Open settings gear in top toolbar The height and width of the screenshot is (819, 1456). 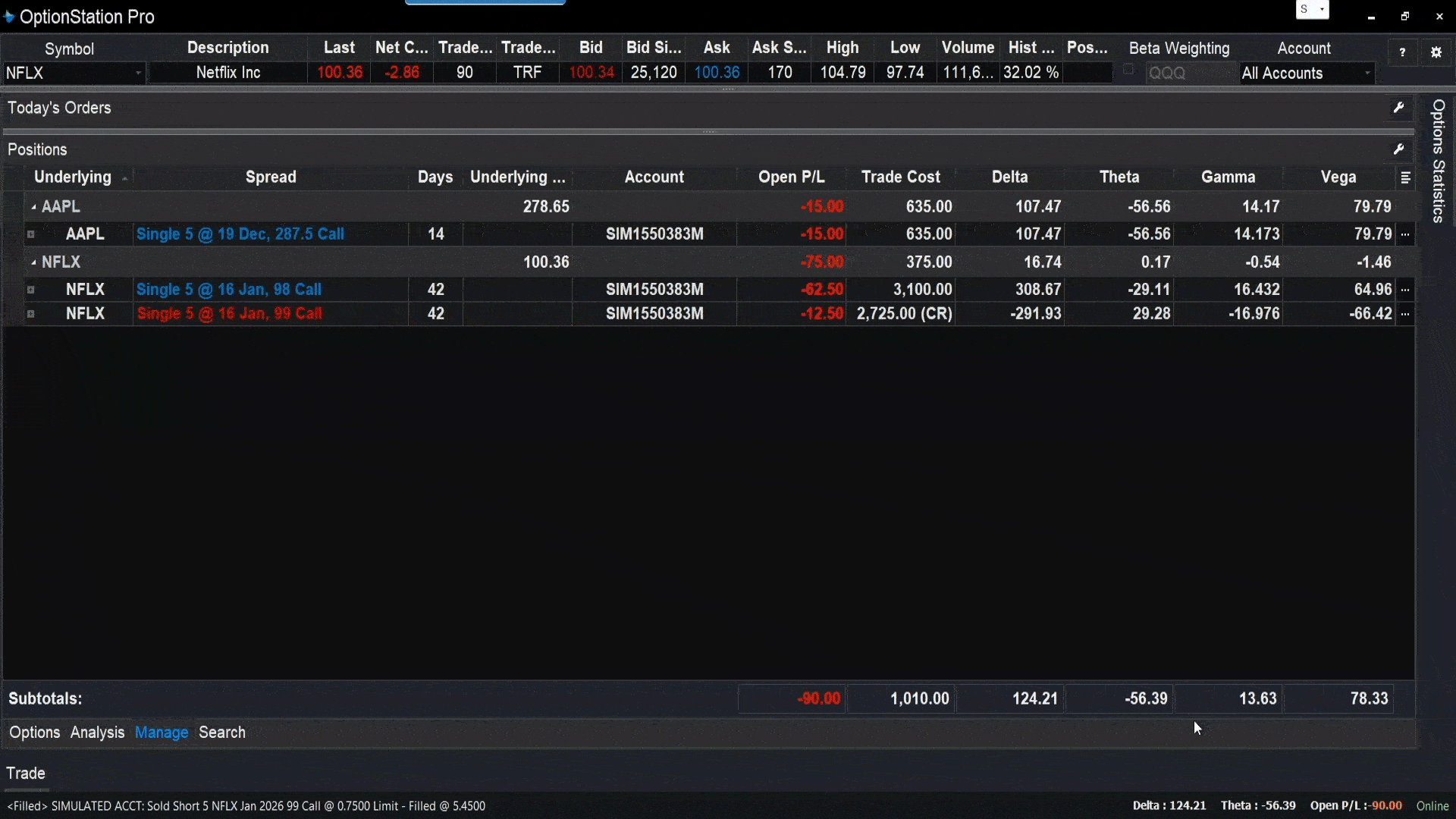[1436, 52]
